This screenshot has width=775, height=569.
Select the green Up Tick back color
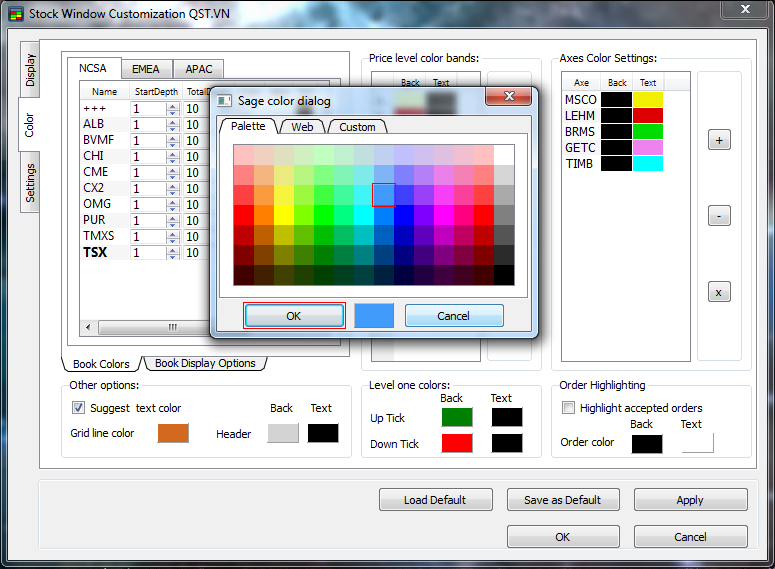coord(456,417)
